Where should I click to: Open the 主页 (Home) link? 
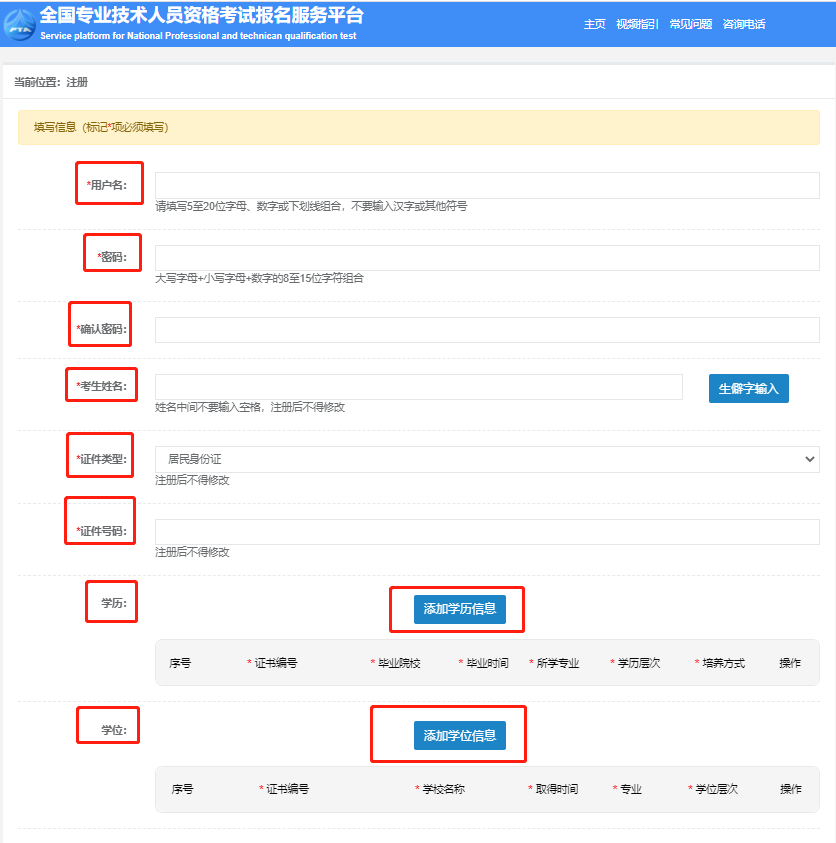point(595,24)
